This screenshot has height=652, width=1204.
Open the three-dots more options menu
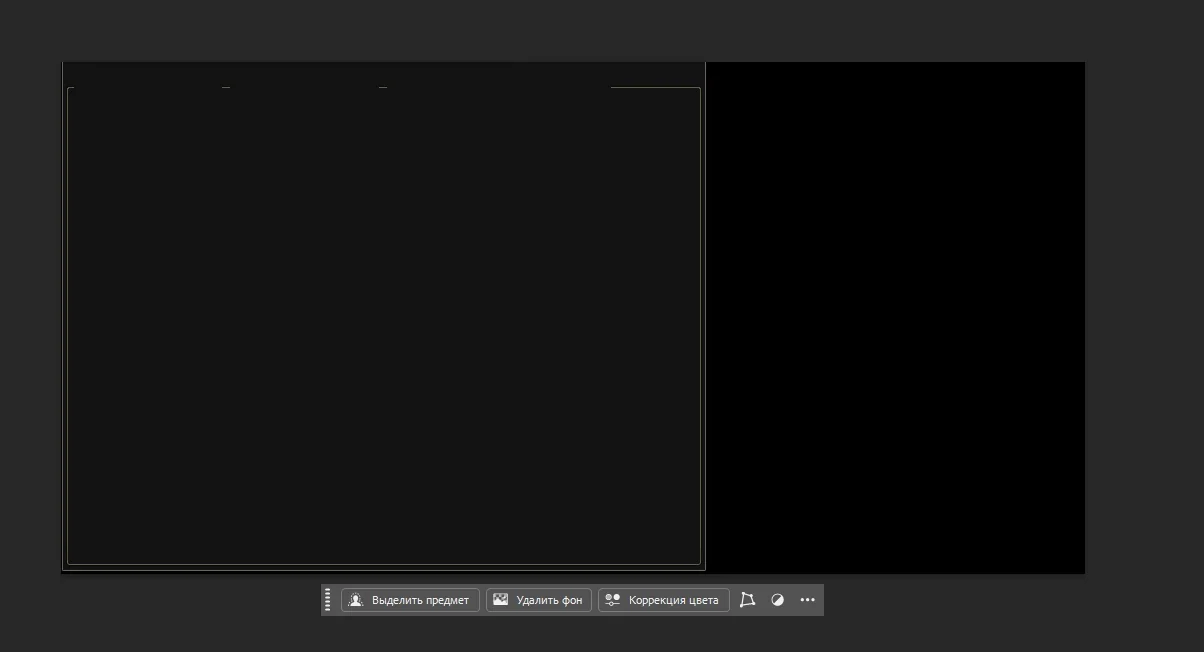pos(808,600)
